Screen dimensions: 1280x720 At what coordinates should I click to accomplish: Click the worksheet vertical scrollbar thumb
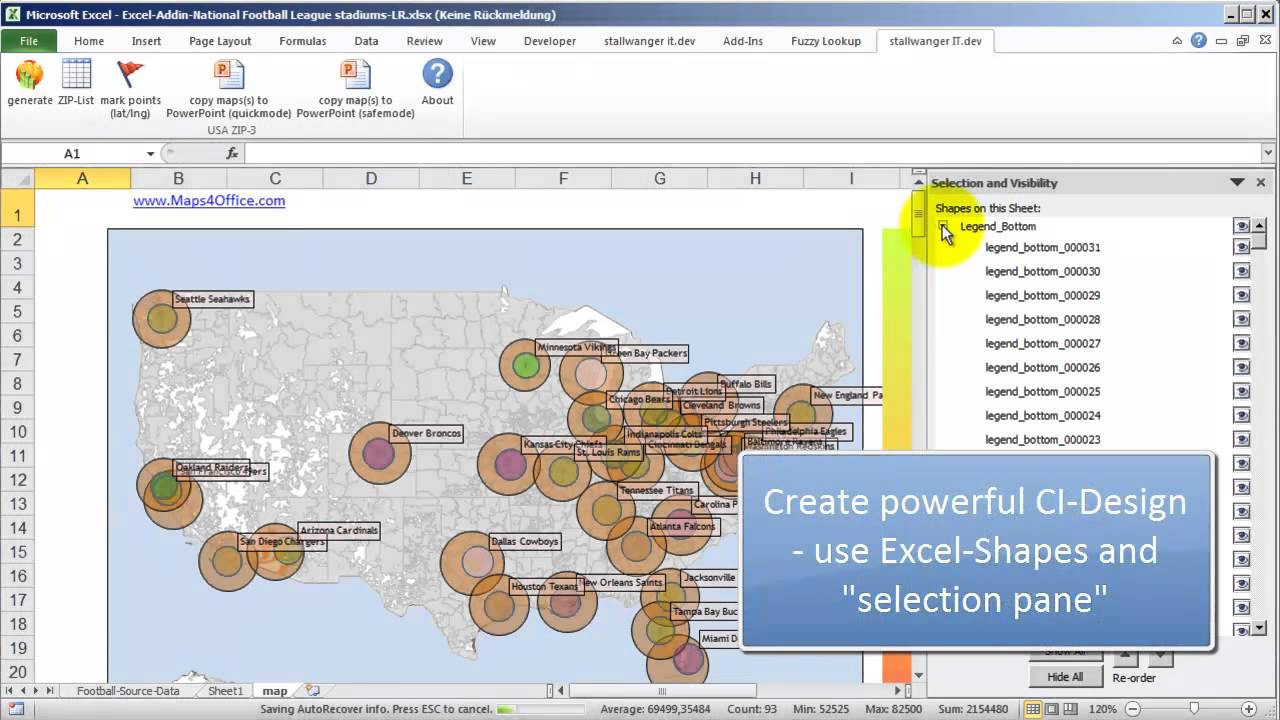coord(919,214)
